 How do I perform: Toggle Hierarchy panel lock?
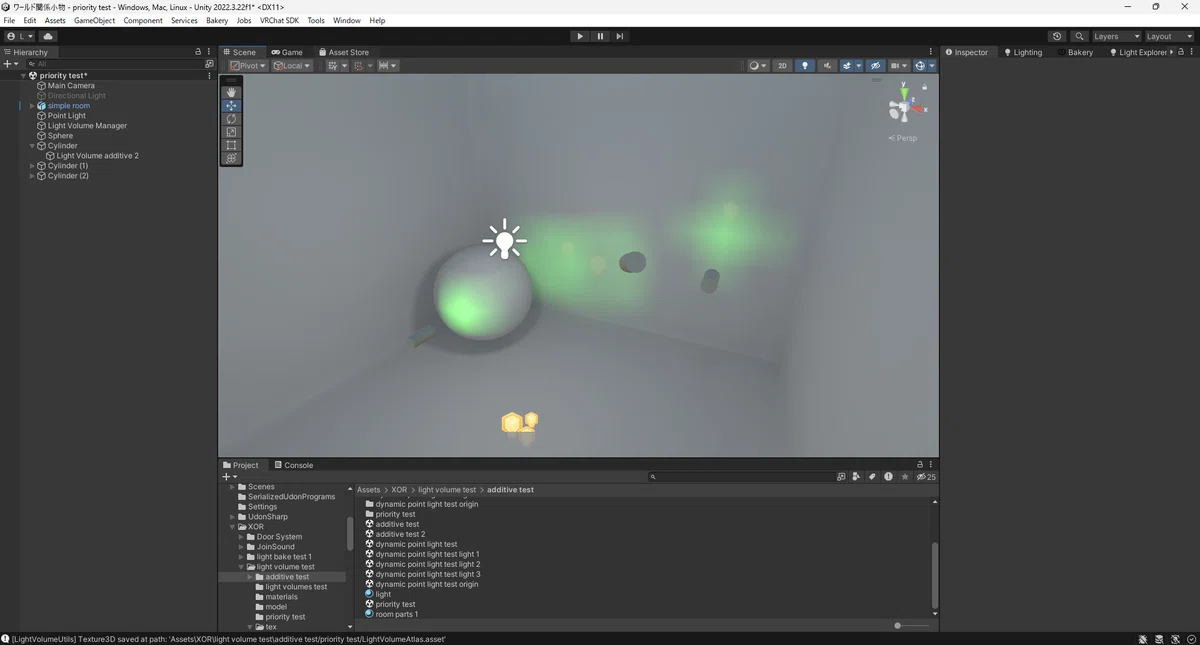[x=198, y=52]
